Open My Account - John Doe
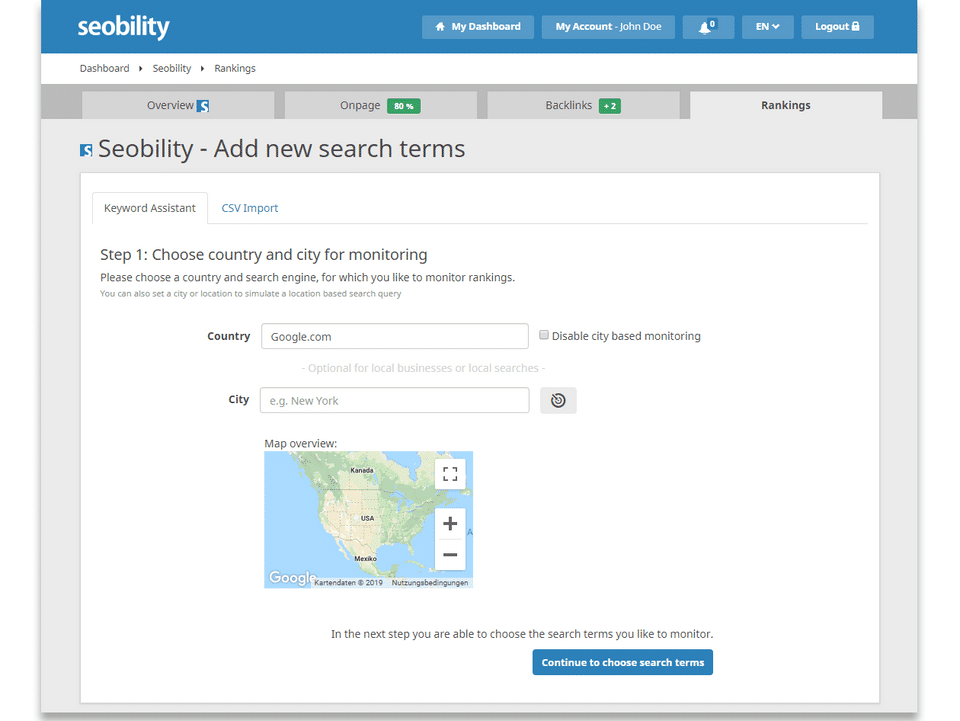 pyautogui.click(x=608, y=27)
